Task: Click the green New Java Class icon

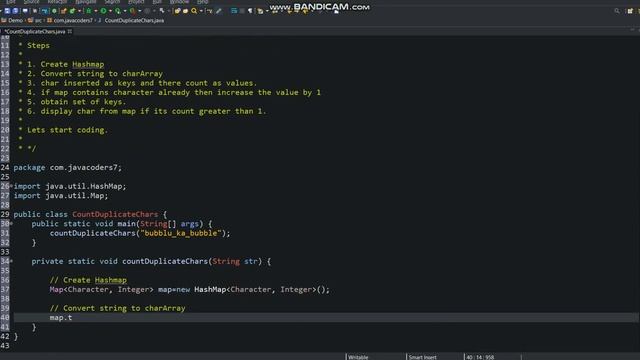Action: [x=72, y=11]
